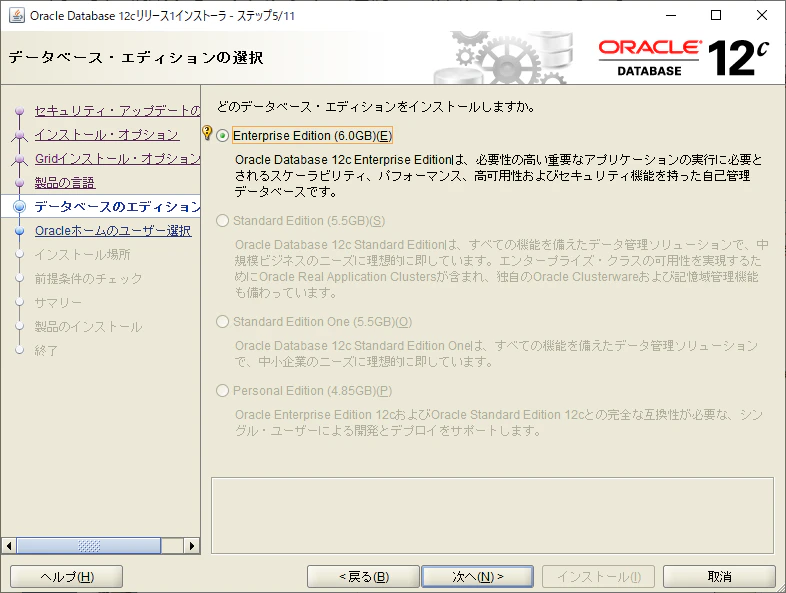Click the インストール(I) button

click(x=599, y=576)
